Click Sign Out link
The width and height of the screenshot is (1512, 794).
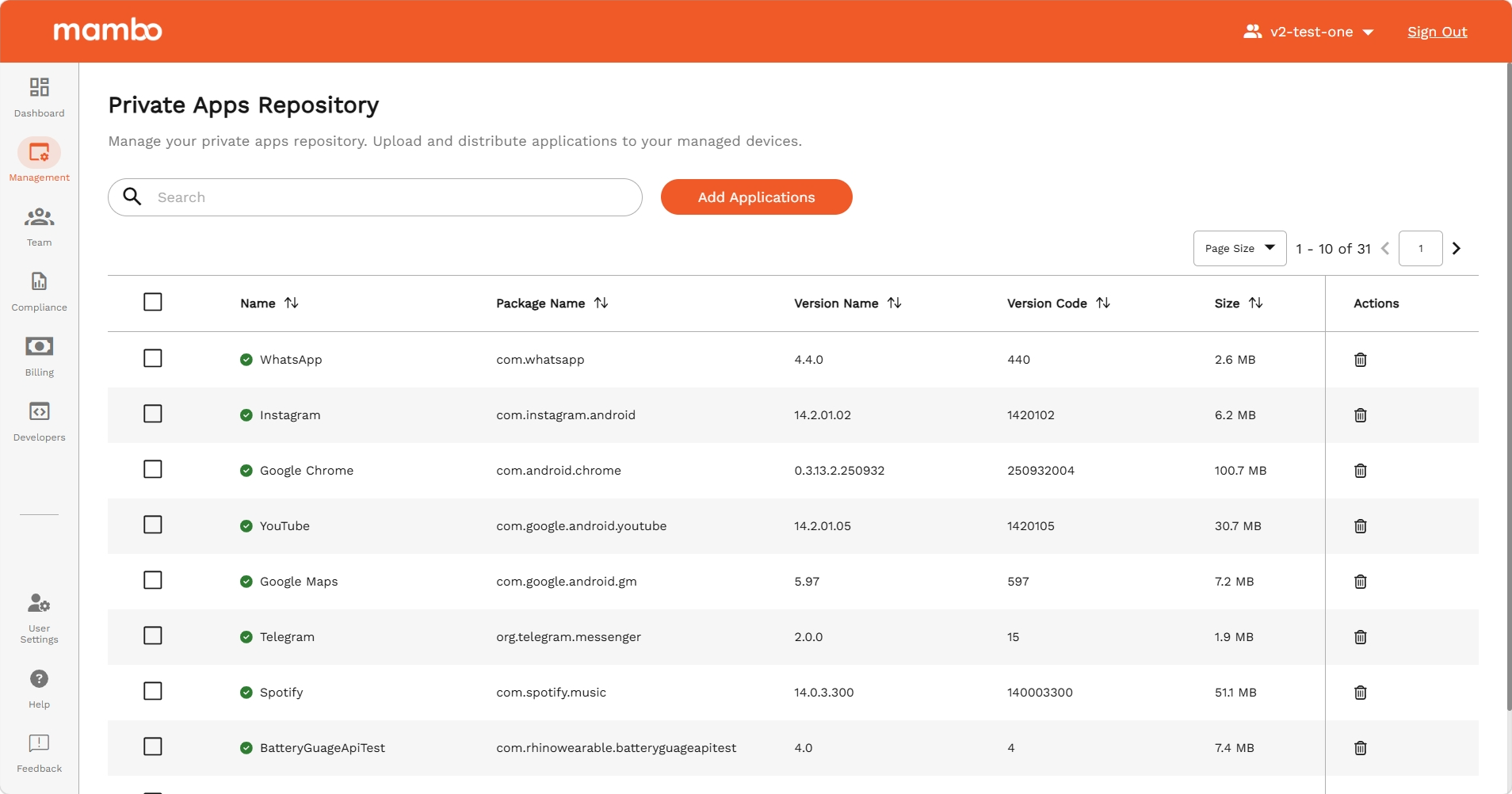coord(1437,32)
